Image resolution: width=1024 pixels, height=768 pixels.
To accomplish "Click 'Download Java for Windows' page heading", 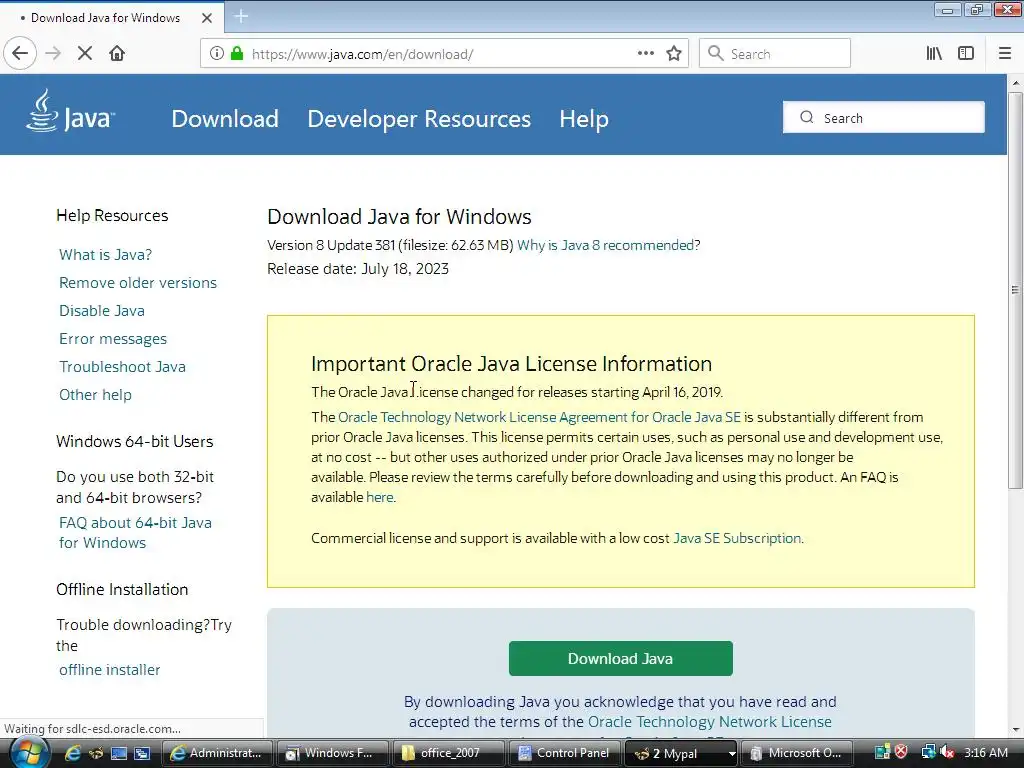I will point(399,217).
